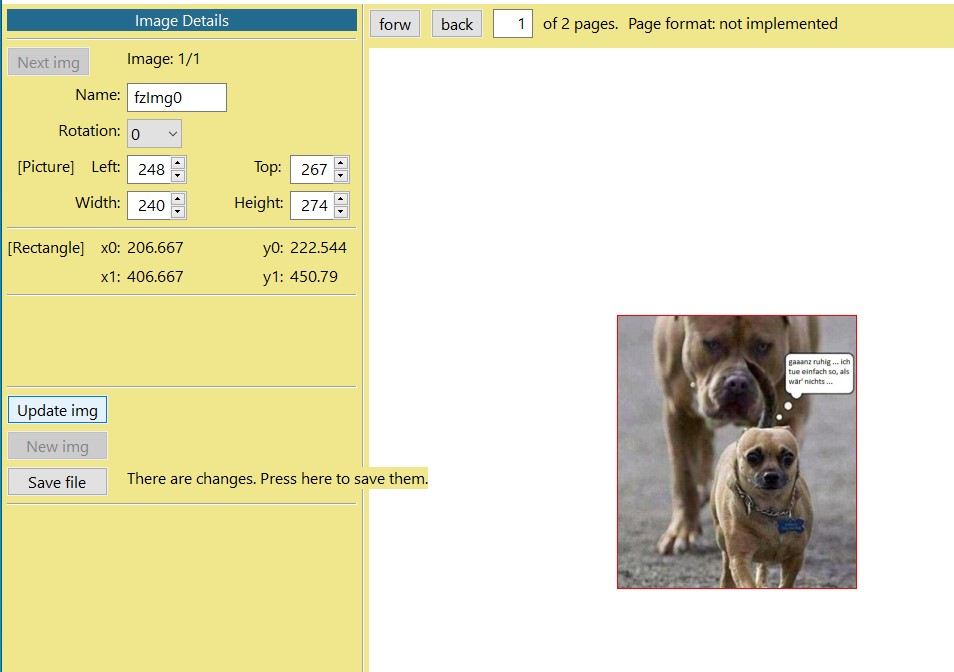Increase the Top value with its up arrow
The width and height of the screenshot is (954, 672).
(340, 163)
